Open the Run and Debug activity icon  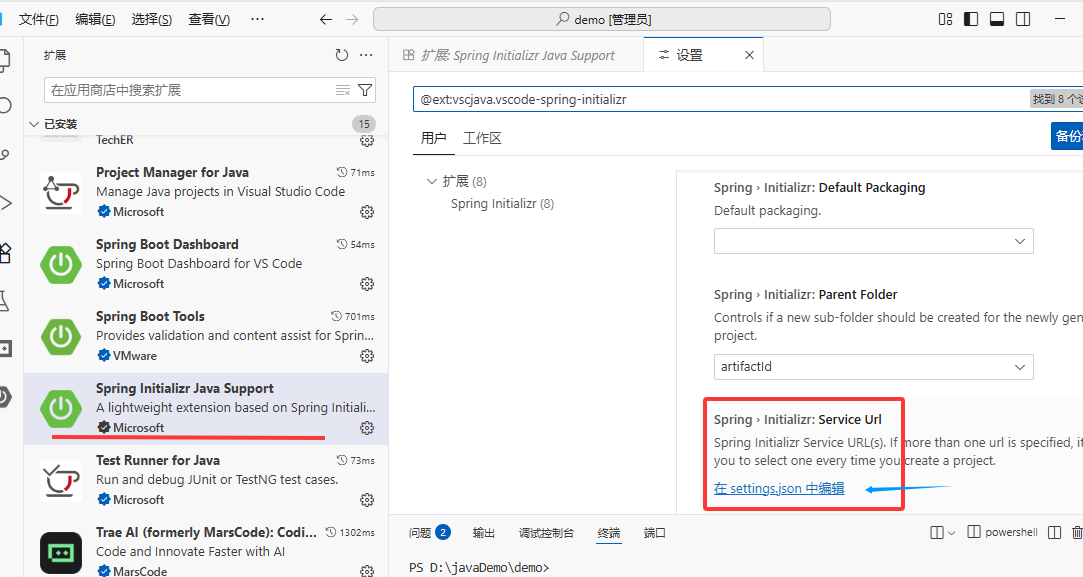point(6,203)
